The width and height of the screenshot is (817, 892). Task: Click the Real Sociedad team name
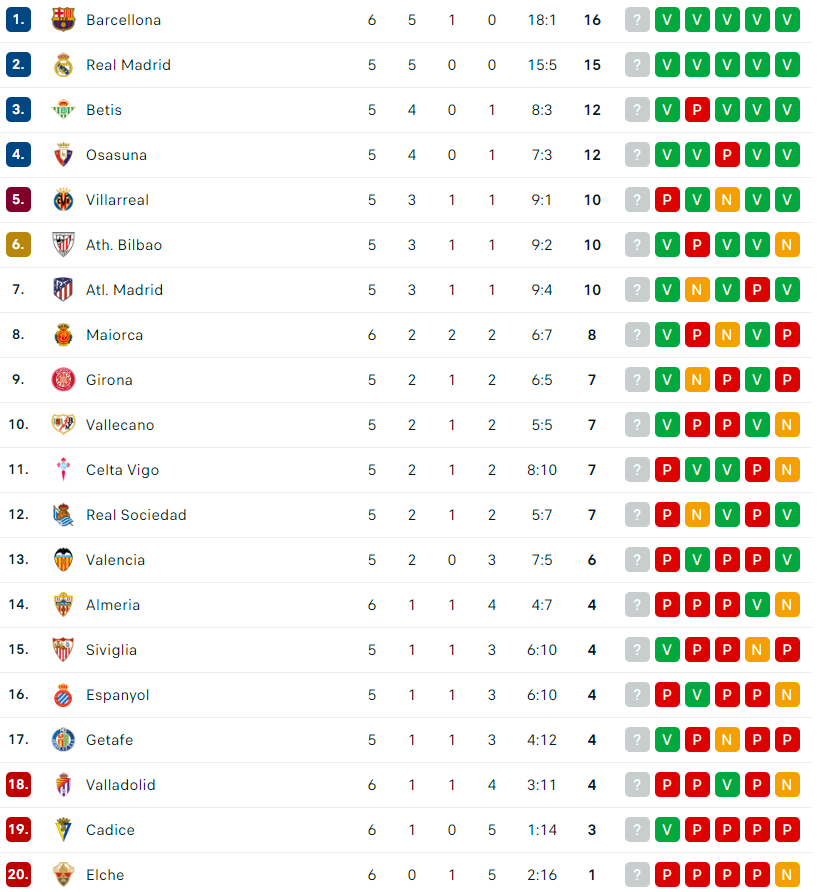pyautogui.click(x=136, y=515)
